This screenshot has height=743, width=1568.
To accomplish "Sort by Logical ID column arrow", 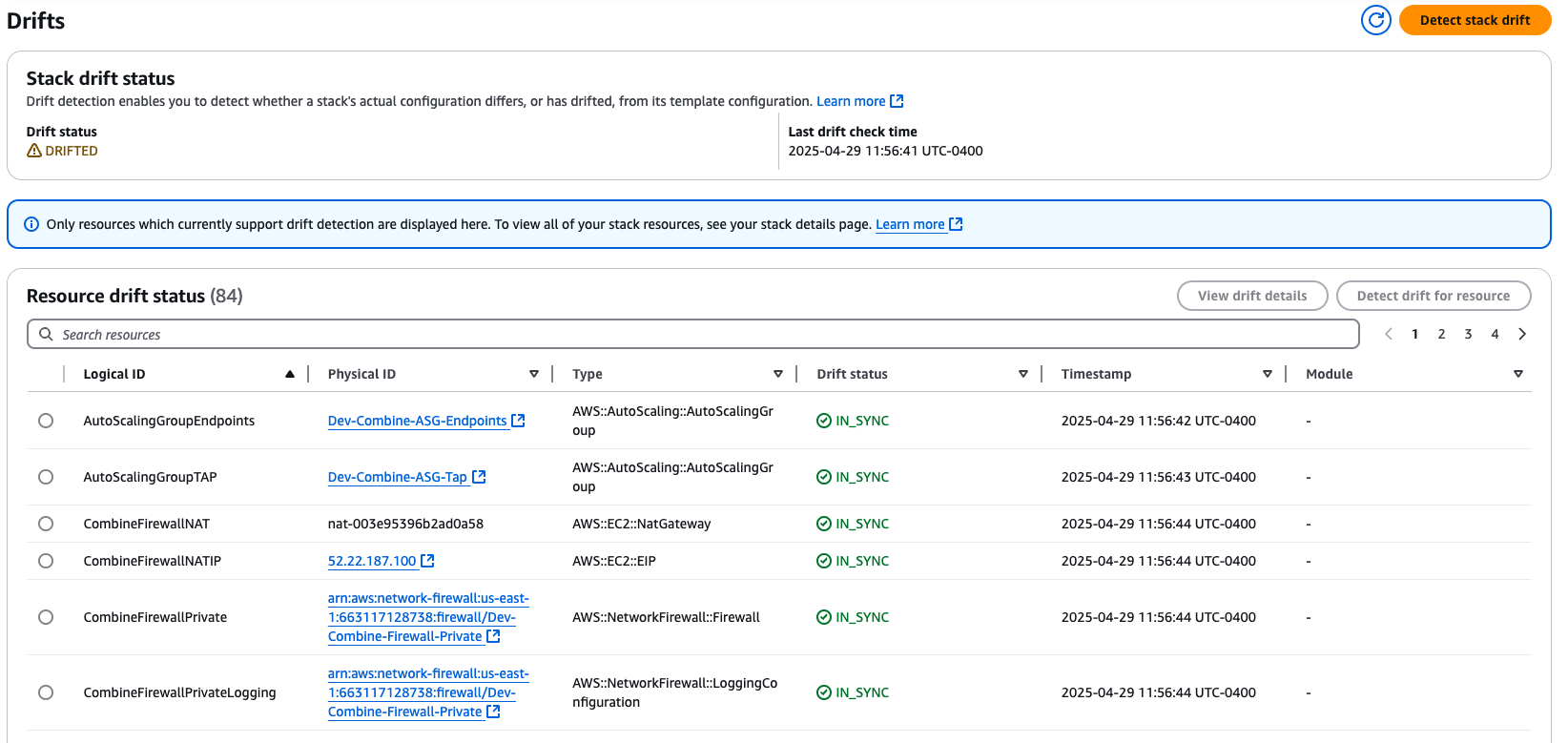I will click(290, 374).
